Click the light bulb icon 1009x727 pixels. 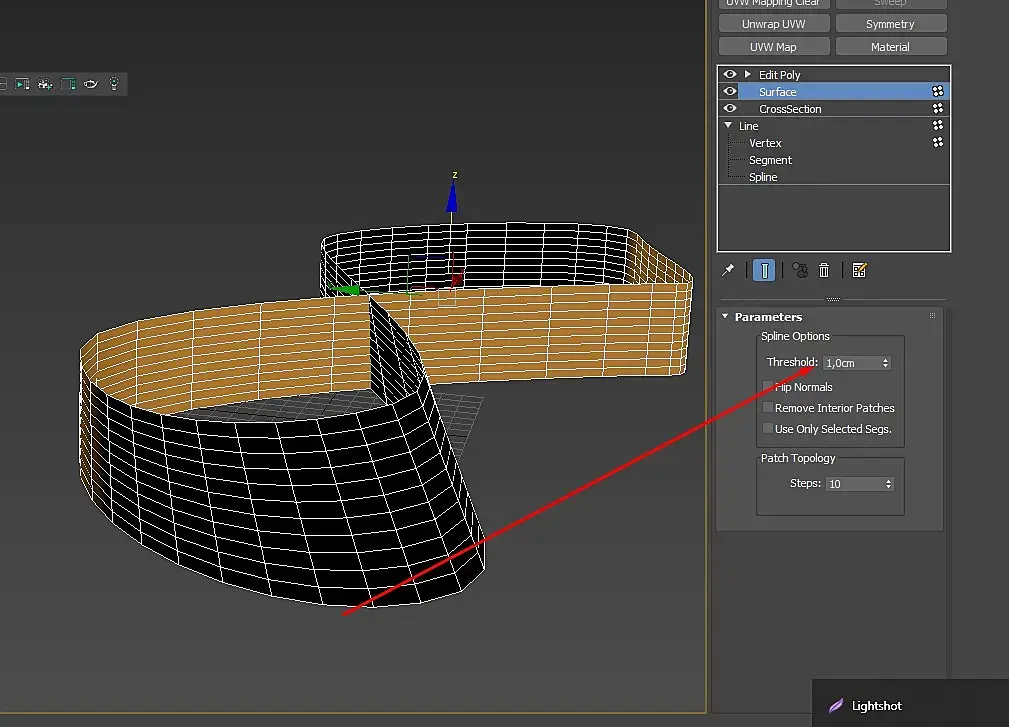click(x=114, y=84)
